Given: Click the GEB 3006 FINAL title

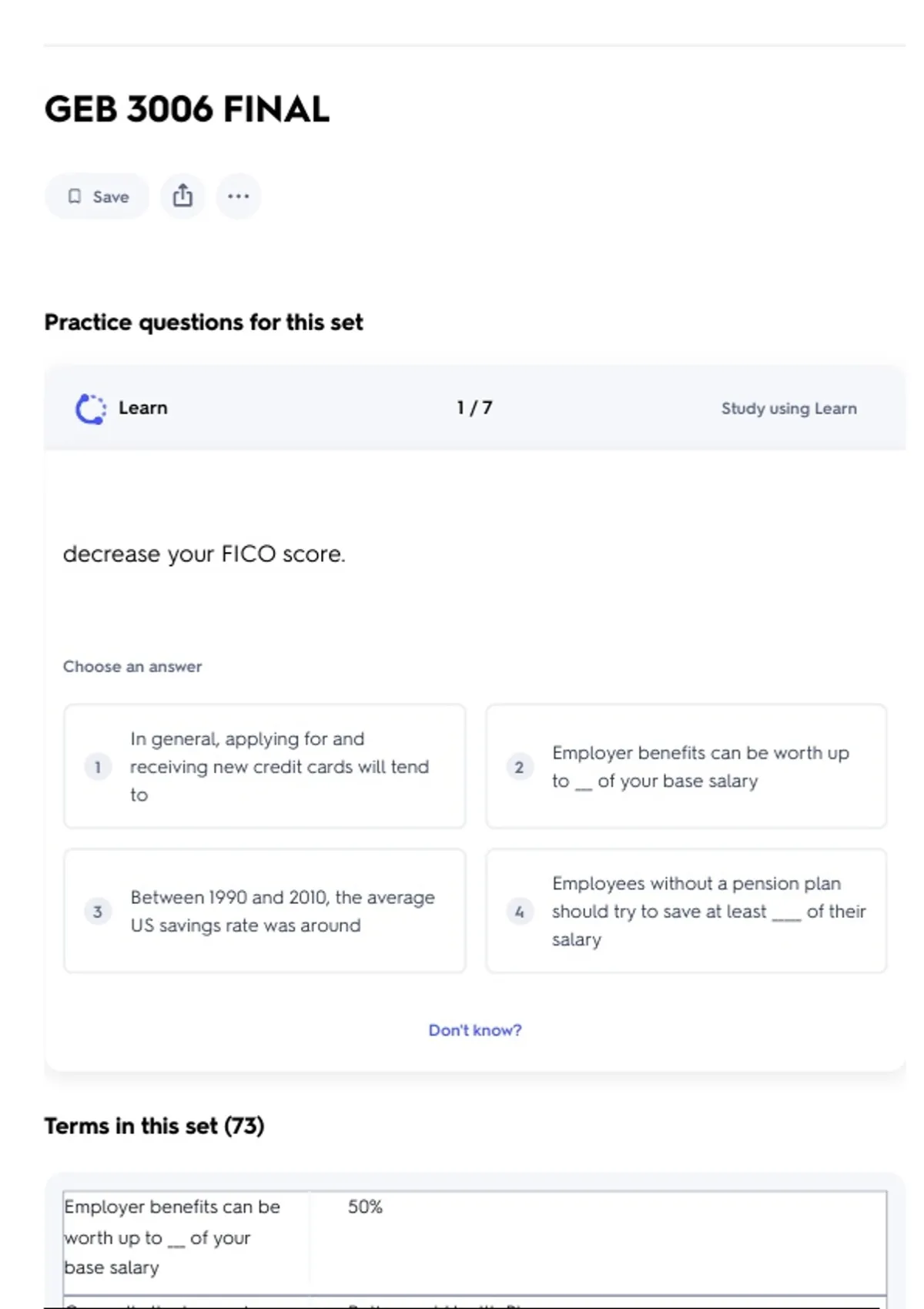Looking at the screenshot, I should 187,109.
